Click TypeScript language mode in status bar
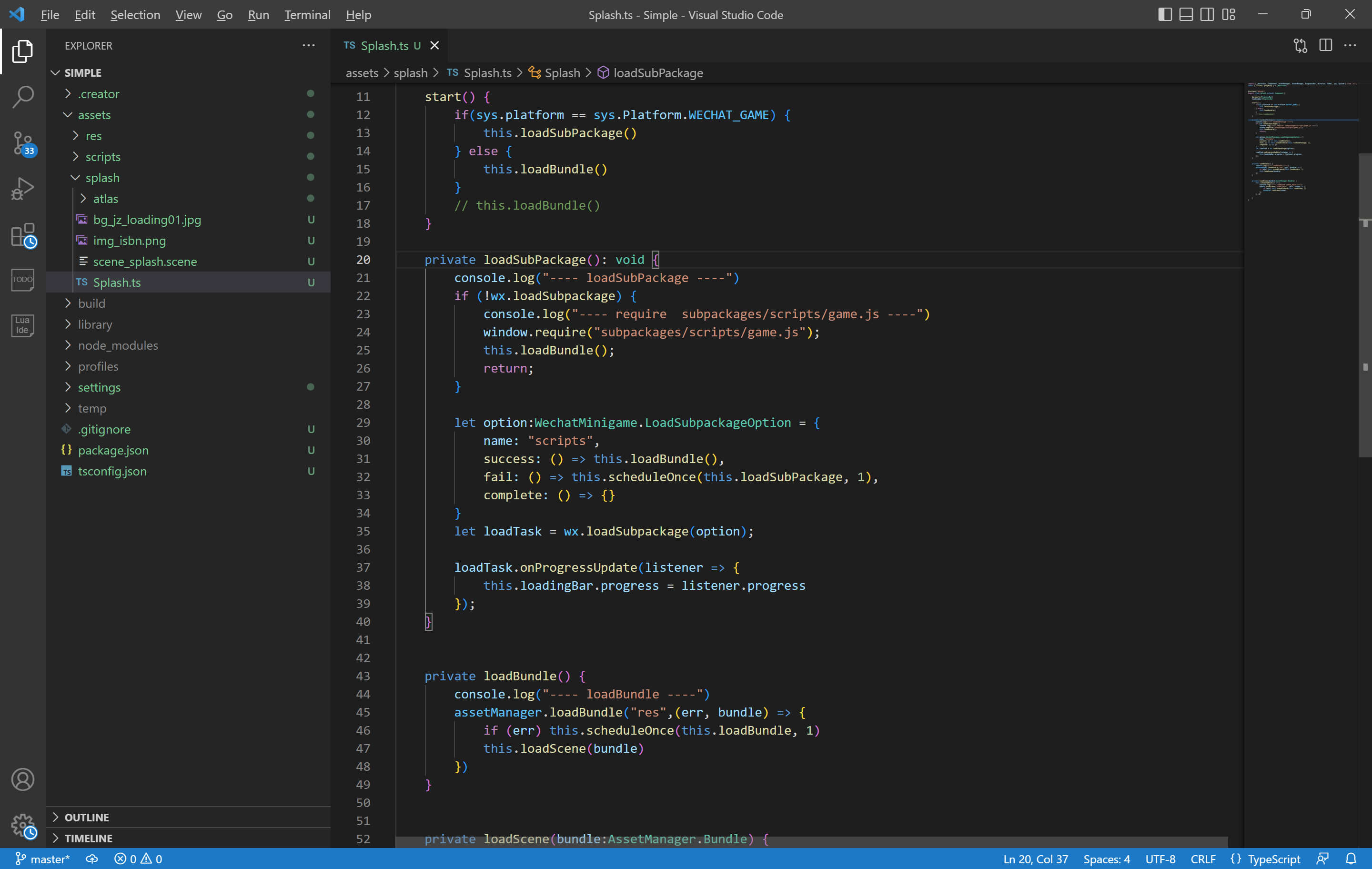Screen dimensions: 1372x869 (x=1273, y=859)
